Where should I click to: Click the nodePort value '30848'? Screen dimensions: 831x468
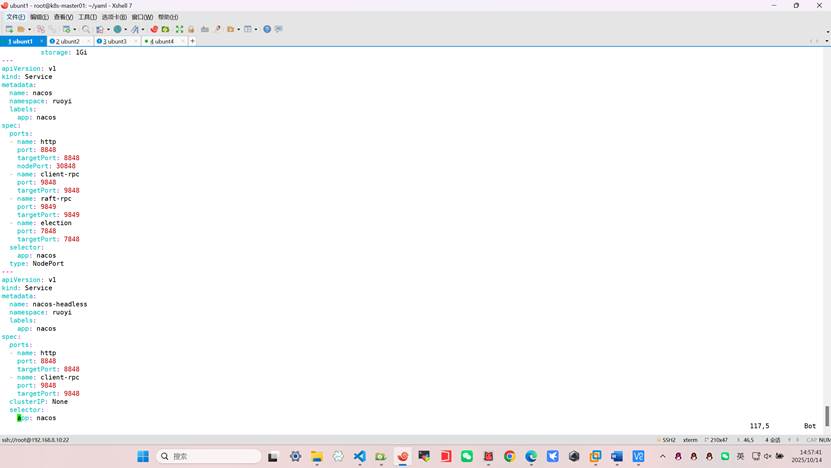pos(66,166)
